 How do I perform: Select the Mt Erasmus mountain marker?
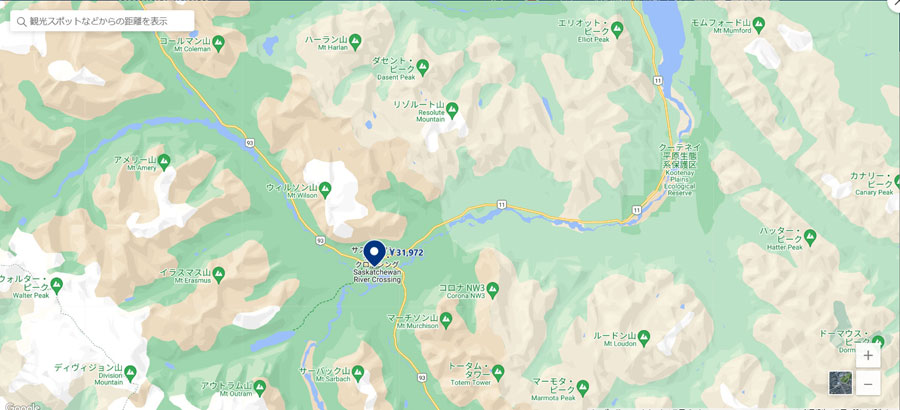pos(218,273)
